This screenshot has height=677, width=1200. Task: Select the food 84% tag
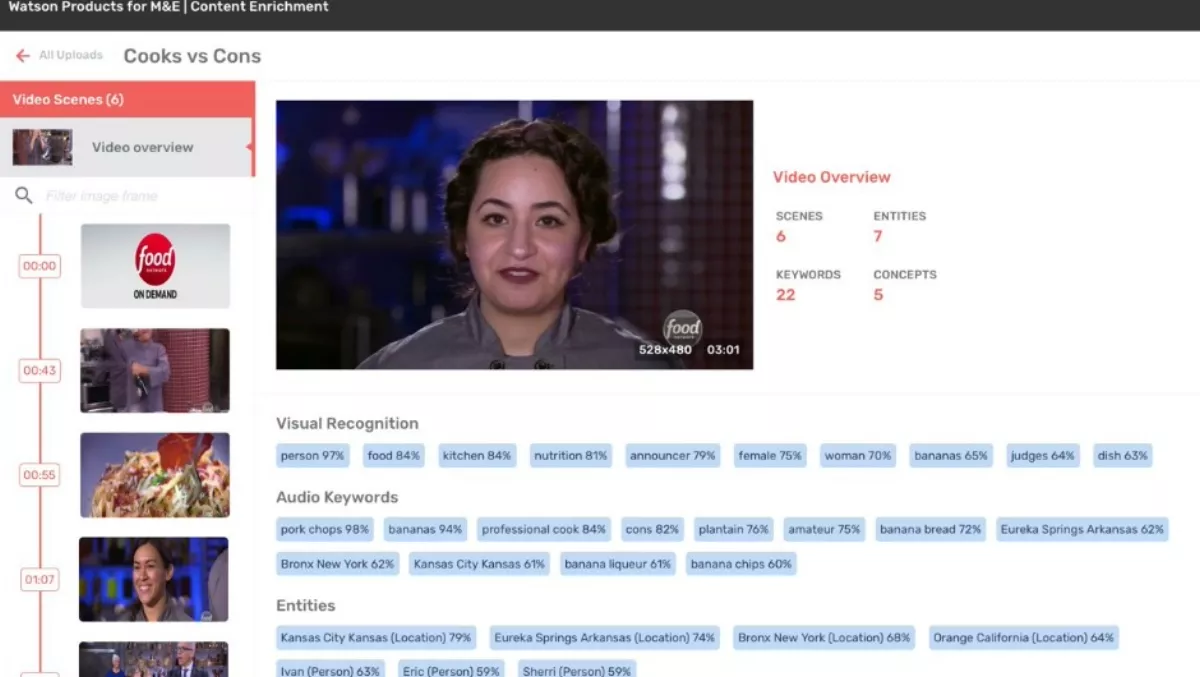point(394,456)
